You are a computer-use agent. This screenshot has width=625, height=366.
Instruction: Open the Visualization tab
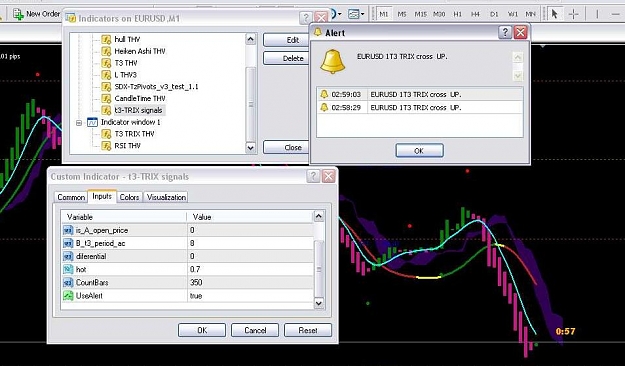166,197
